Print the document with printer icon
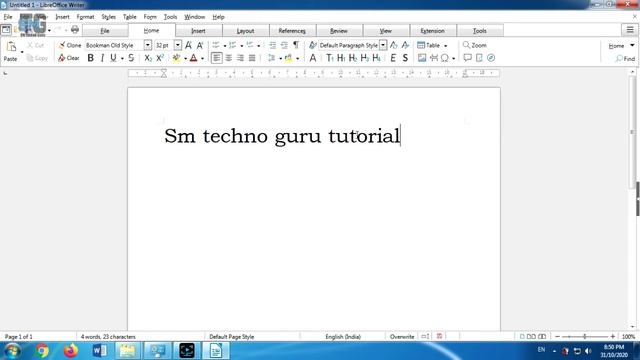This screenshot has width=640, height=360. coord(75,30)
